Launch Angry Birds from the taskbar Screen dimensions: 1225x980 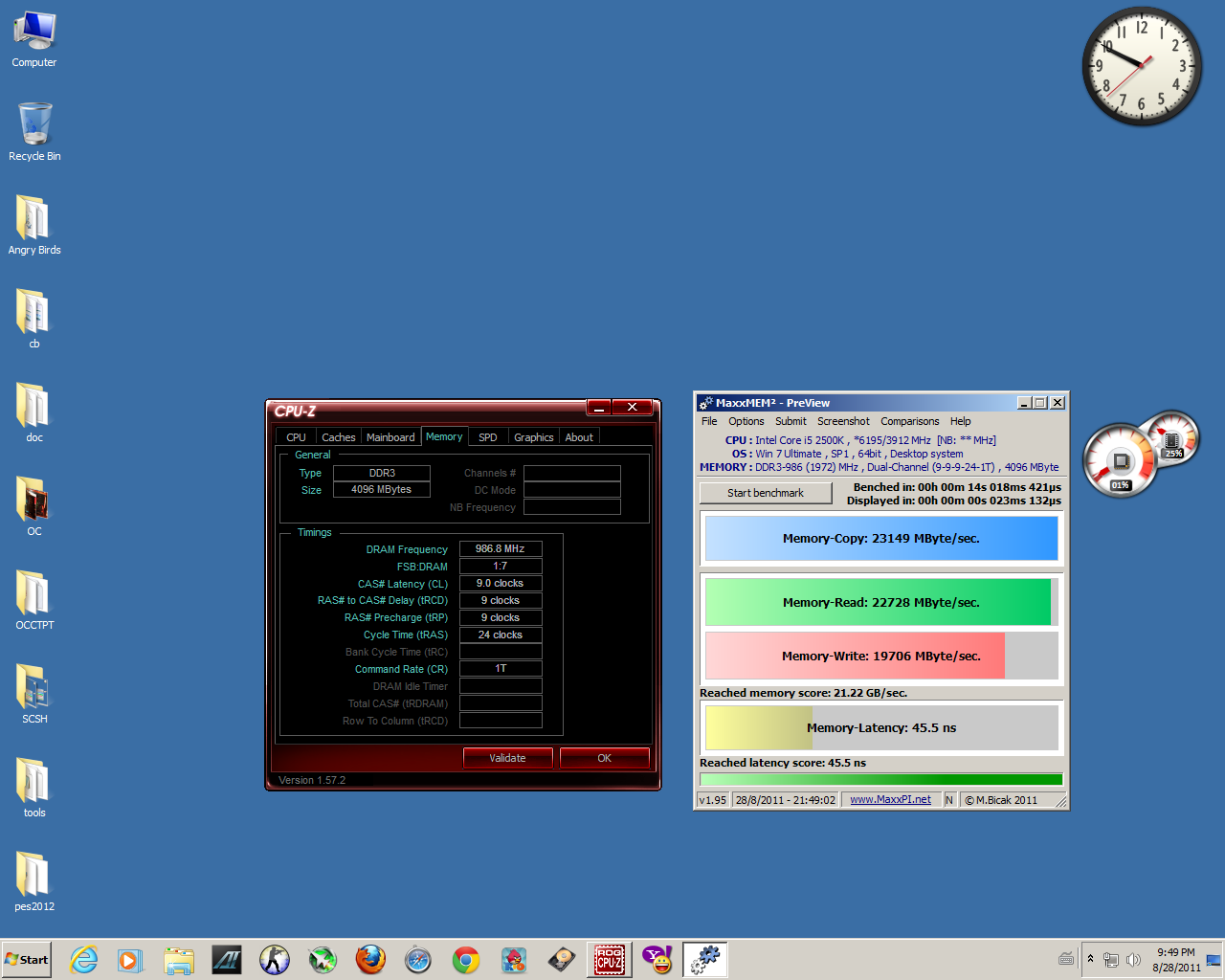click(x=514, y=960)
